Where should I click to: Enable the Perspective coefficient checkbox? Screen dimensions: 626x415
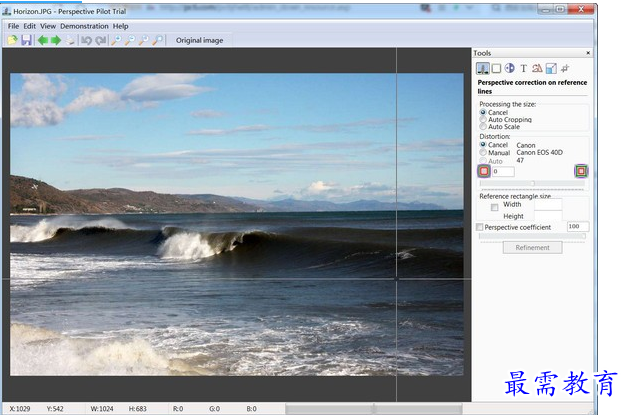(480, 227)
